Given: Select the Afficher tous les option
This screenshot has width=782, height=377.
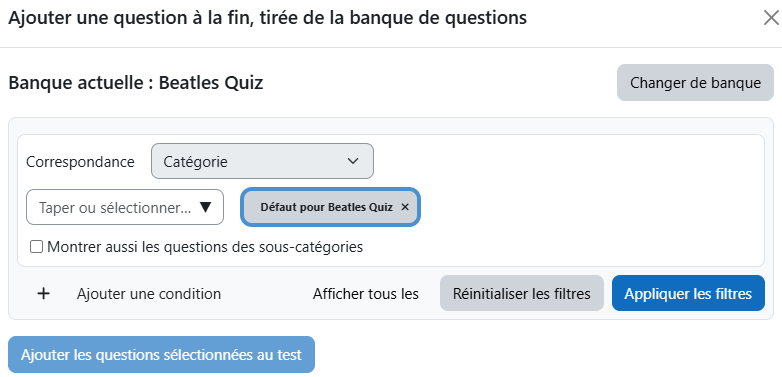Looking at the screenshot, I should tap(366, 294).
